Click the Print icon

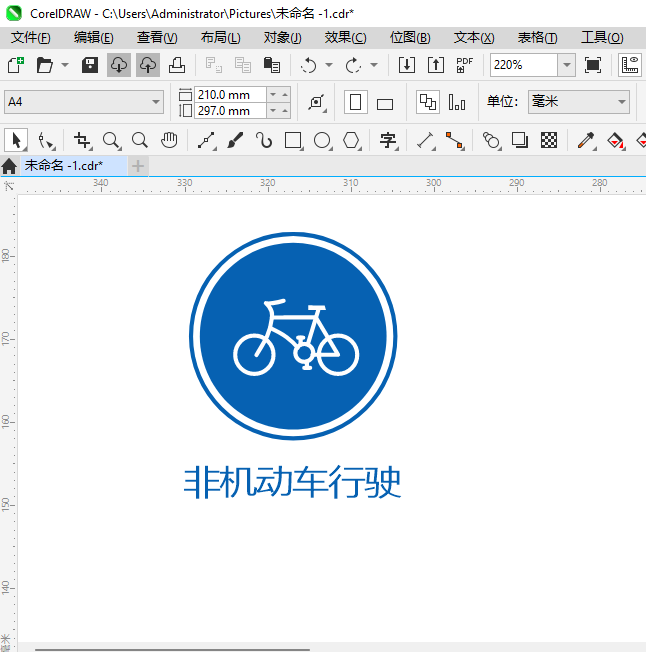coord(177,65)
